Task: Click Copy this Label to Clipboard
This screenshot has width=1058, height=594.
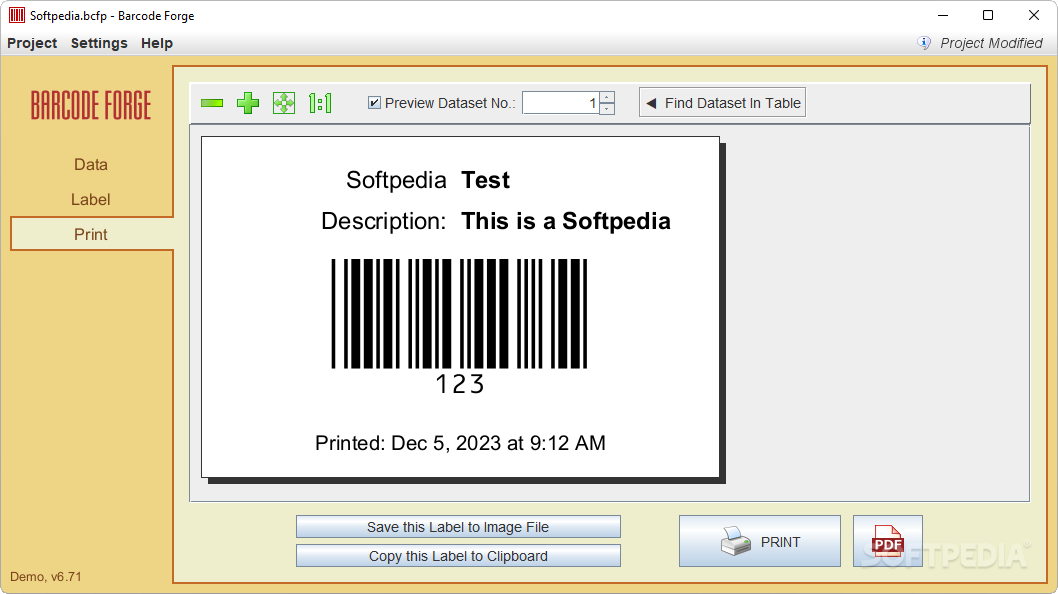Action: 458,556
